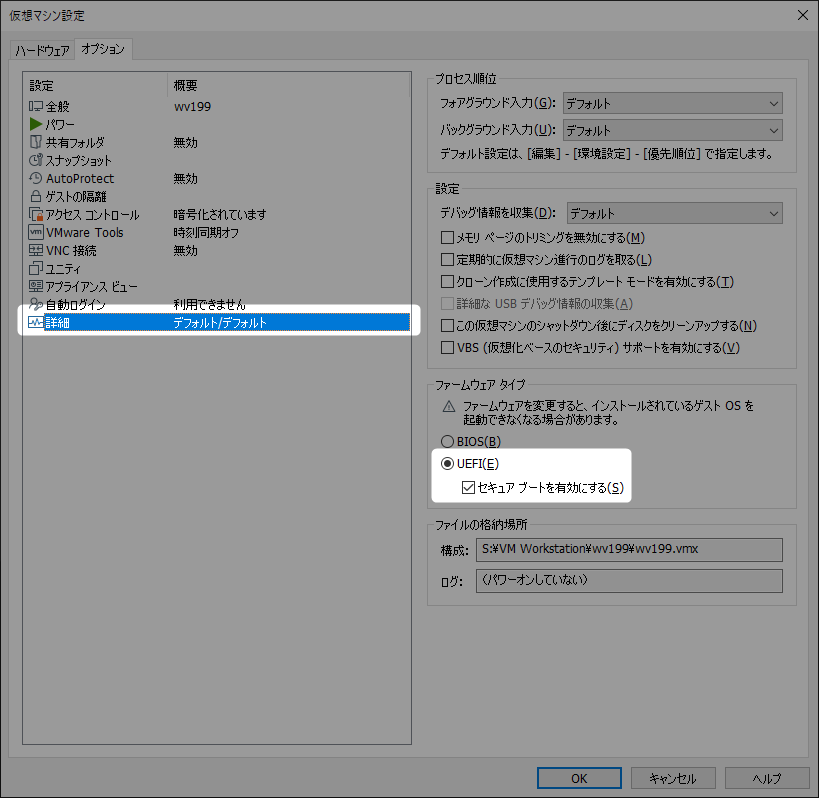Enable 定期的に仮想マシン進行のログを取る checkbox

447,260
